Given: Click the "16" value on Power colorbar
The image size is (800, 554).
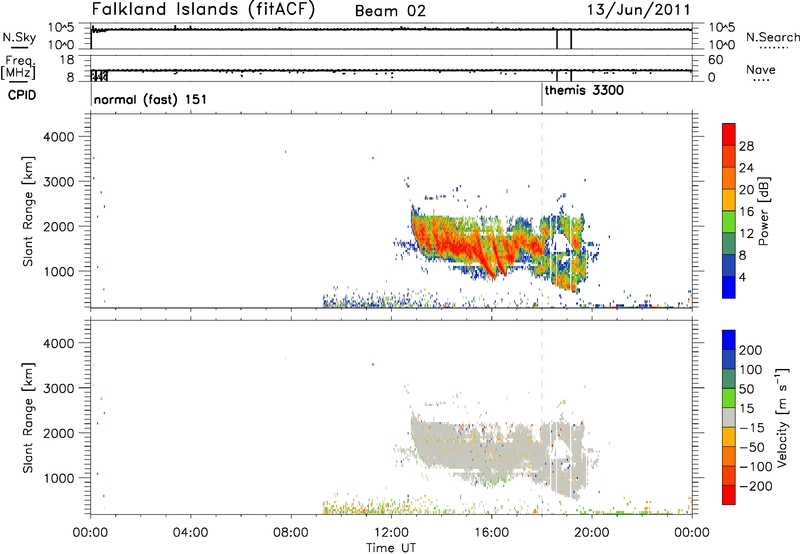Looking at the screenshot, I should 746,212.
